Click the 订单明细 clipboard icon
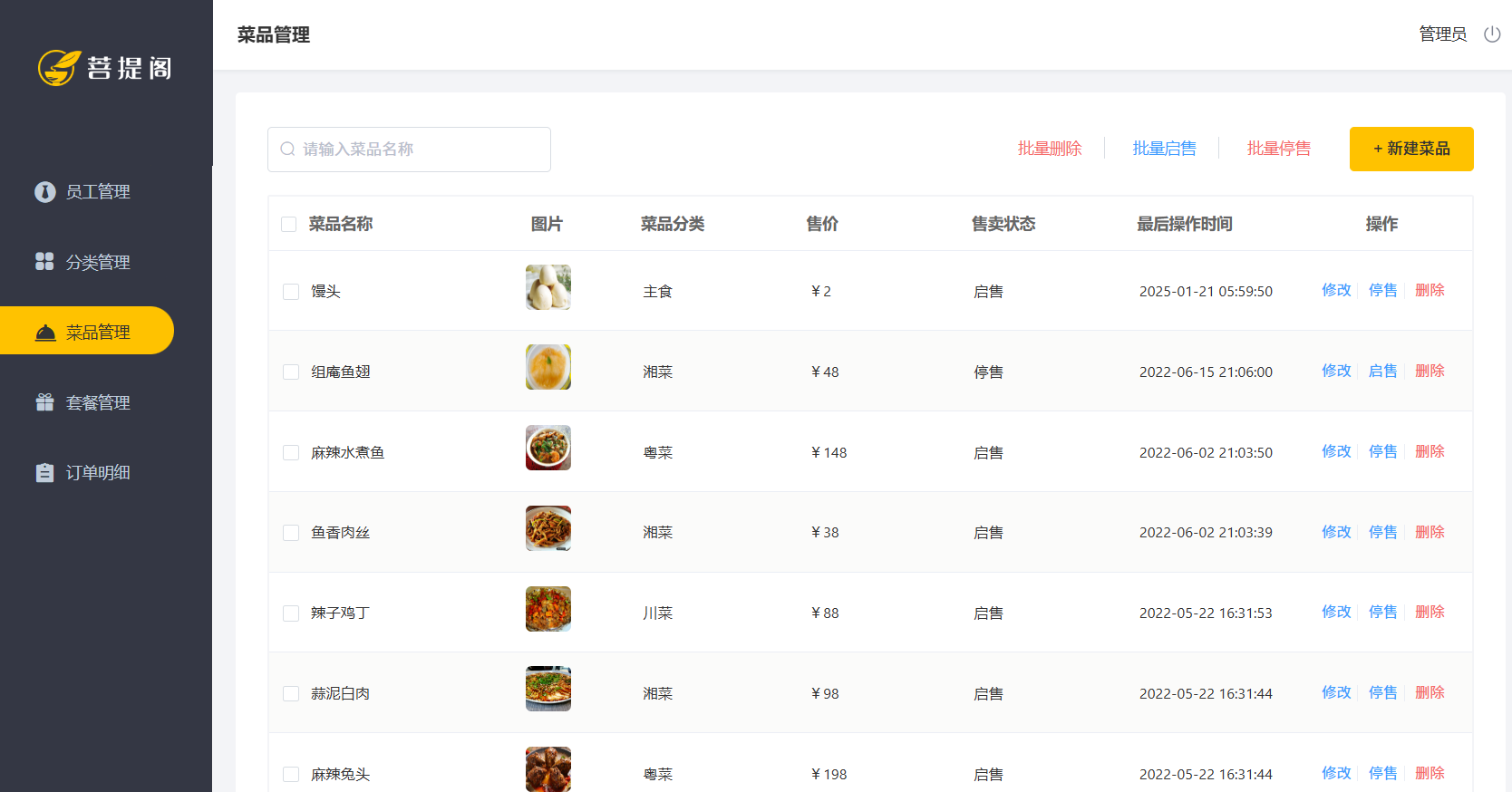 pos(44,473)
